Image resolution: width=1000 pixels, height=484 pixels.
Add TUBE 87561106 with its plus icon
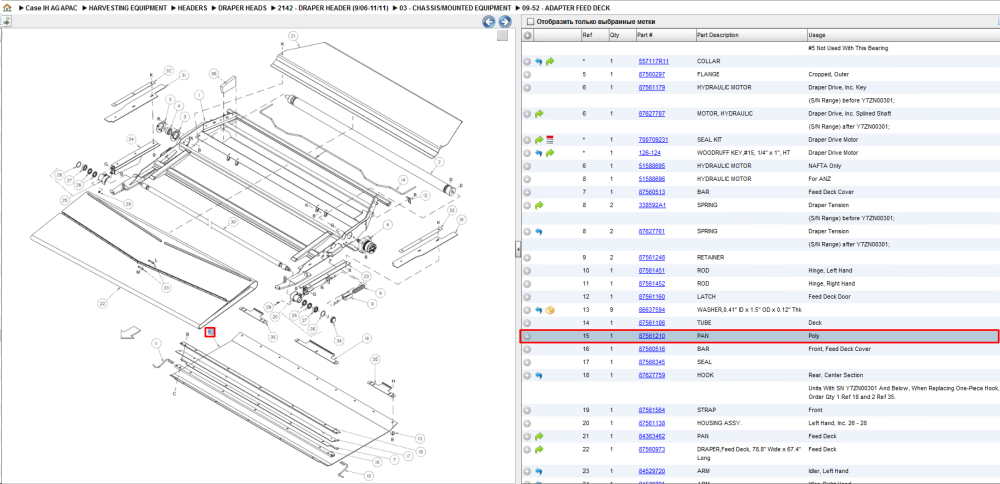pyautogui.click(x=527, y=323)
